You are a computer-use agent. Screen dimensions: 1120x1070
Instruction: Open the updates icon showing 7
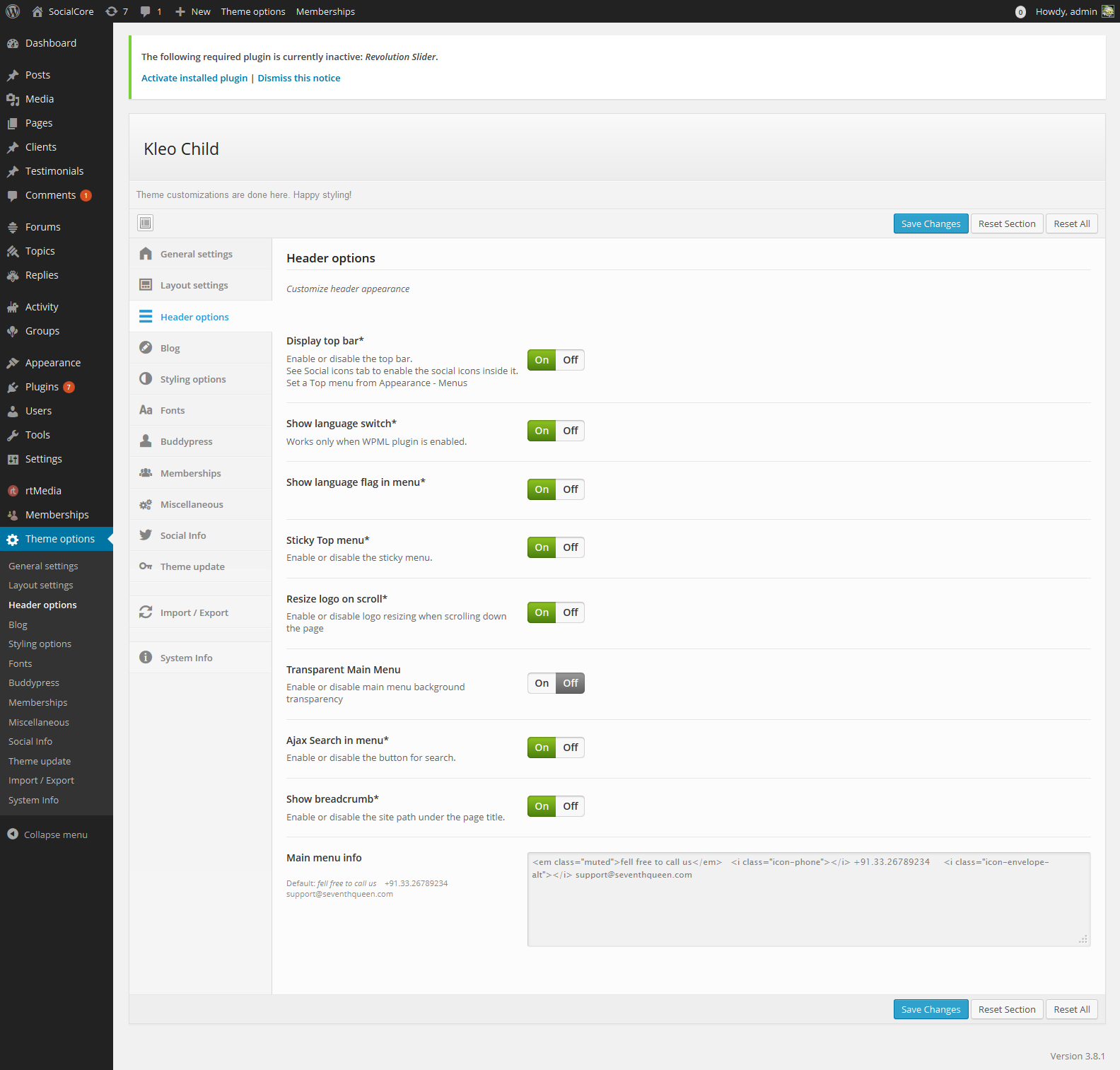(x=112, y=11)
